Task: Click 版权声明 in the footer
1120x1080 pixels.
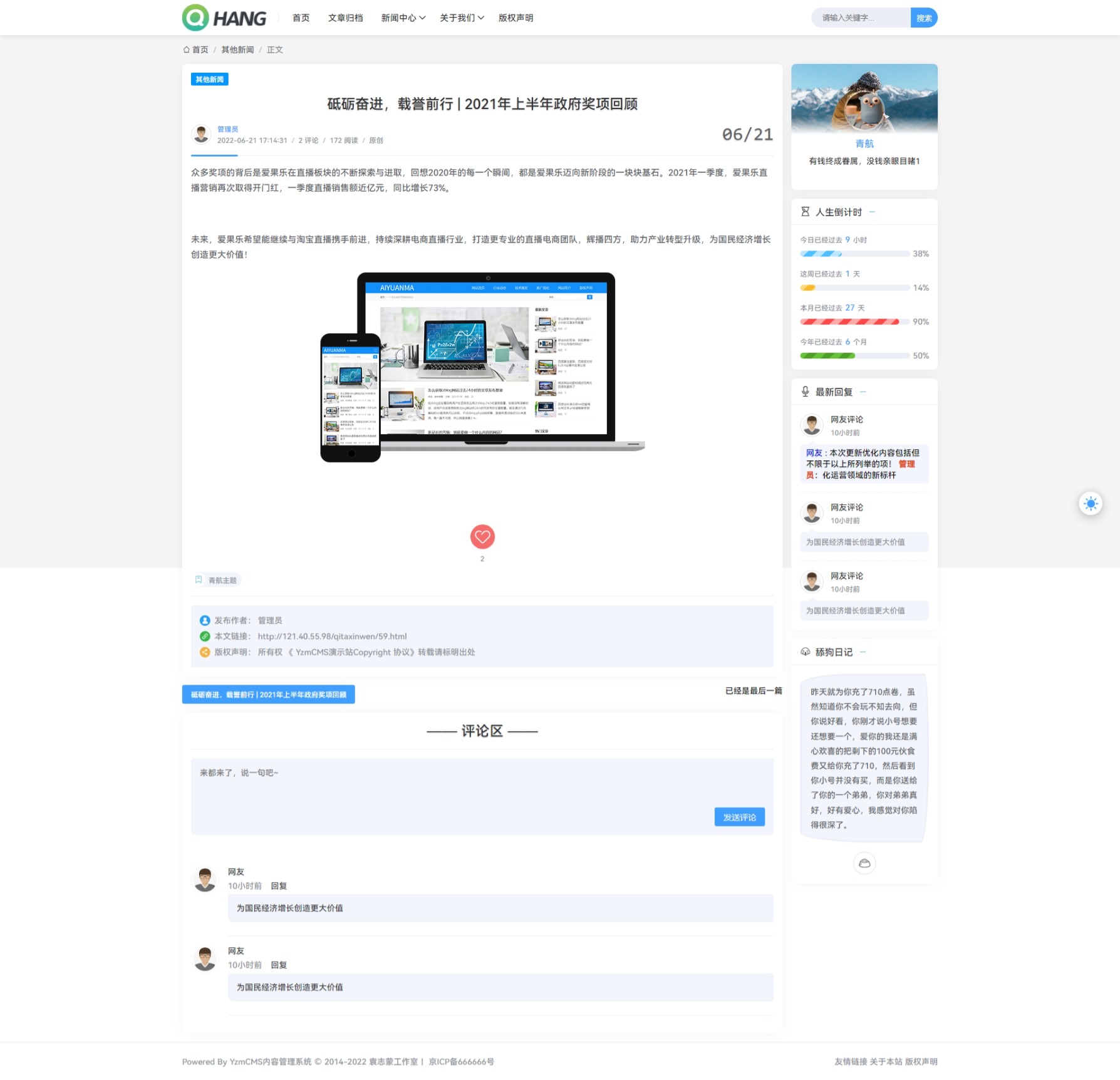Action: [921, 1061]
